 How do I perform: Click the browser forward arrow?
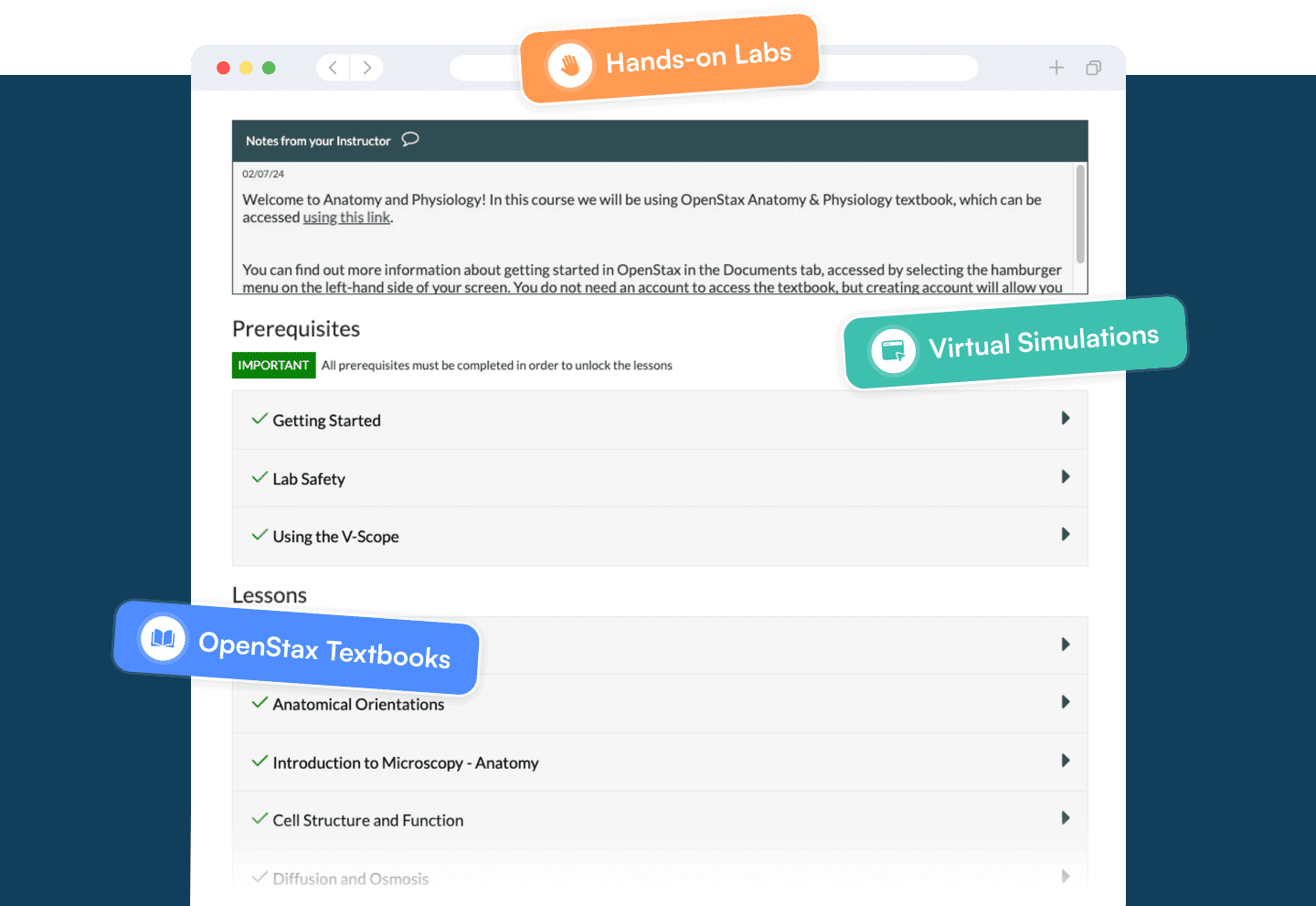pos(366,68)
